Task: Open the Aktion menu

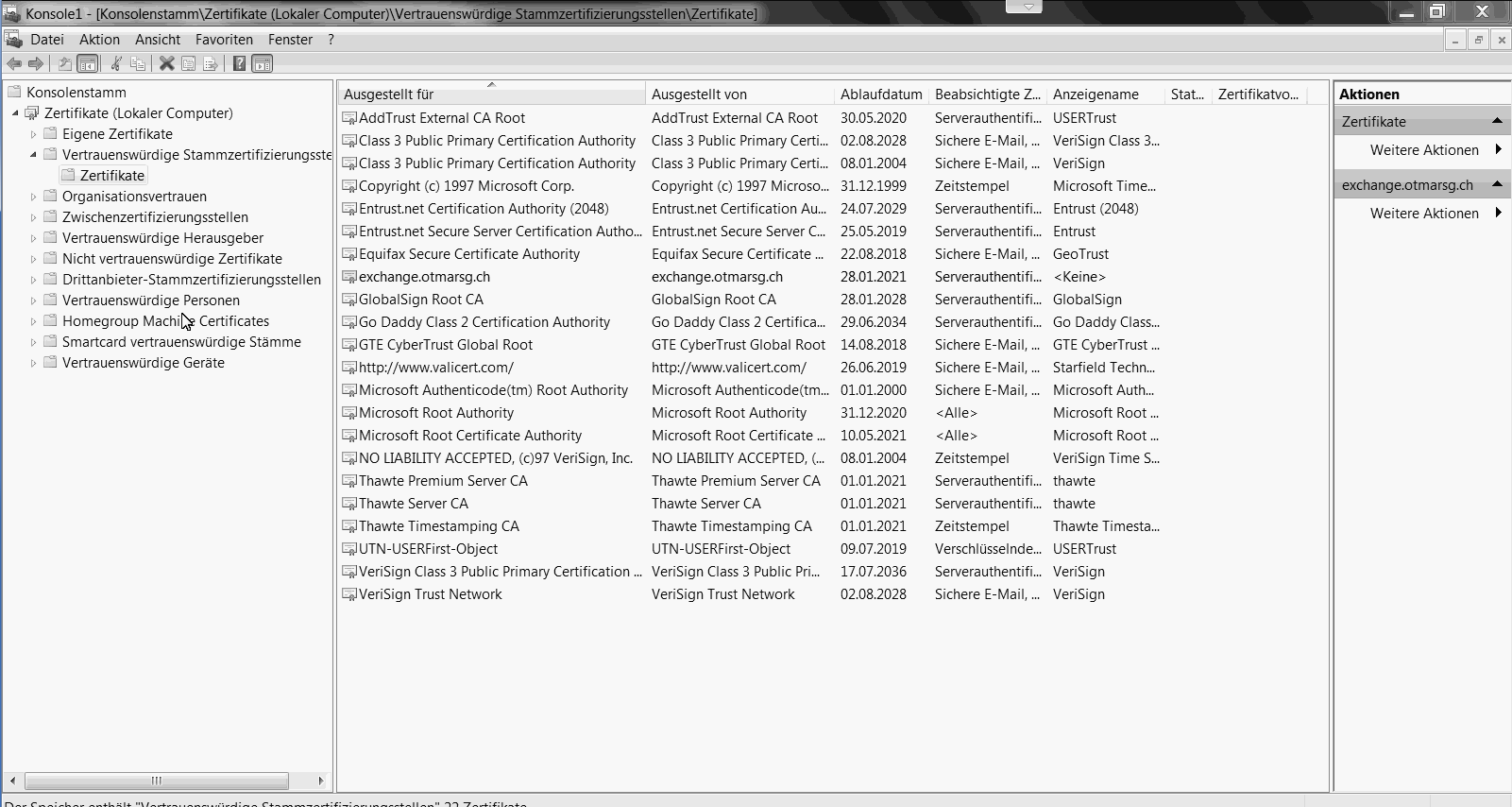Action: [x=99, y=40]
